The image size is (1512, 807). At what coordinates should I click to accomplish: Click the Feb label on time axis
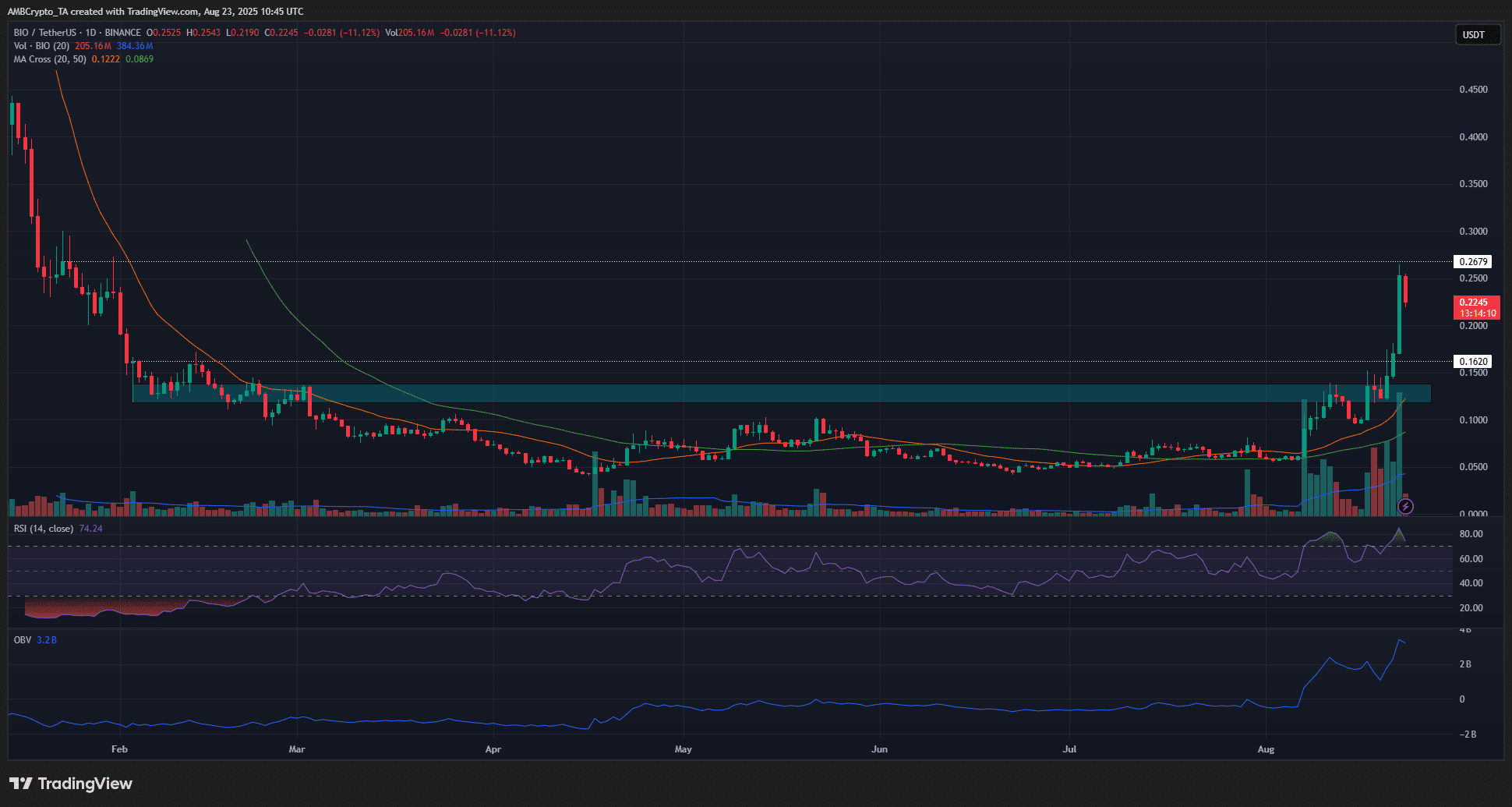[119, 749]
